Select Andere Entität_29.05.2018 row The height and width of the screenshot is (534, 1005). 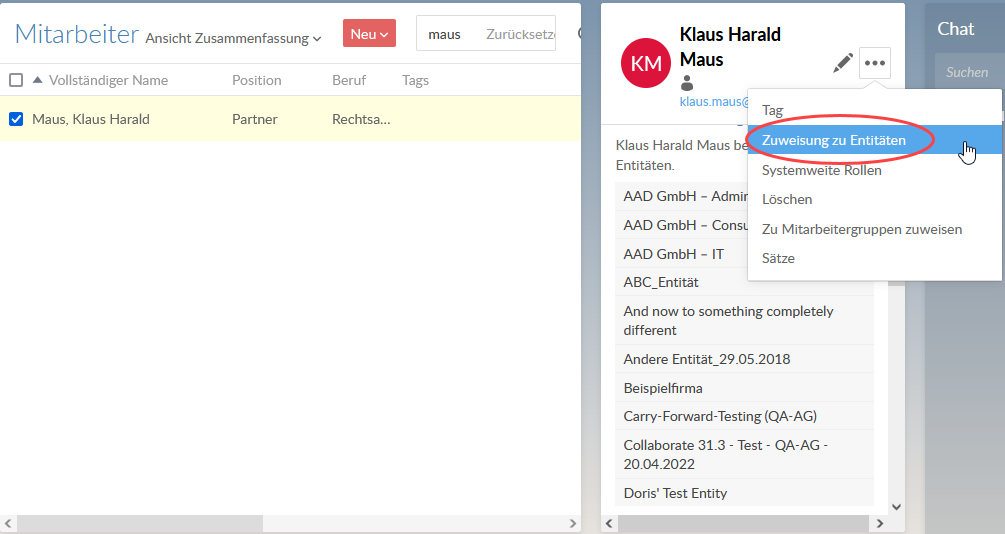click(745, 359)
